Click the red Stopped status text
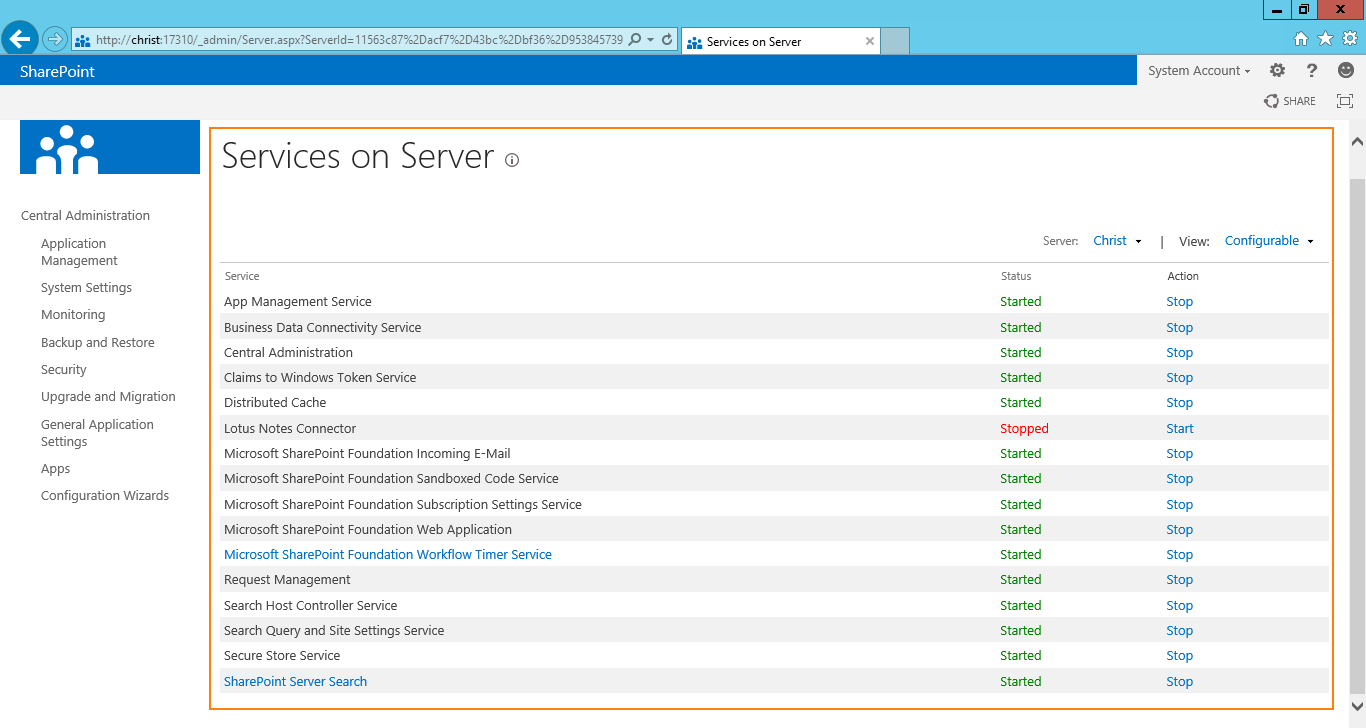 (1024, 428)
